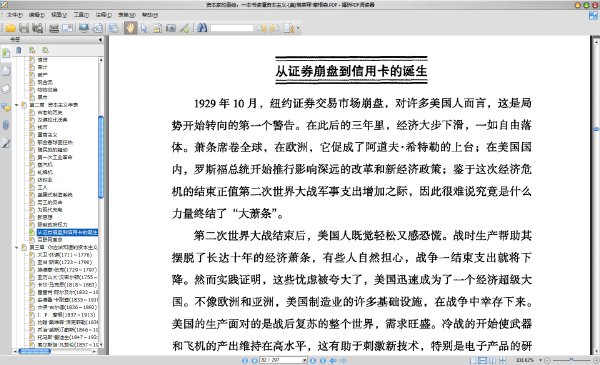Open the Signatures pen sidebar icon
Viewport: 600px width, 365px height.
(x=6, y=143)
